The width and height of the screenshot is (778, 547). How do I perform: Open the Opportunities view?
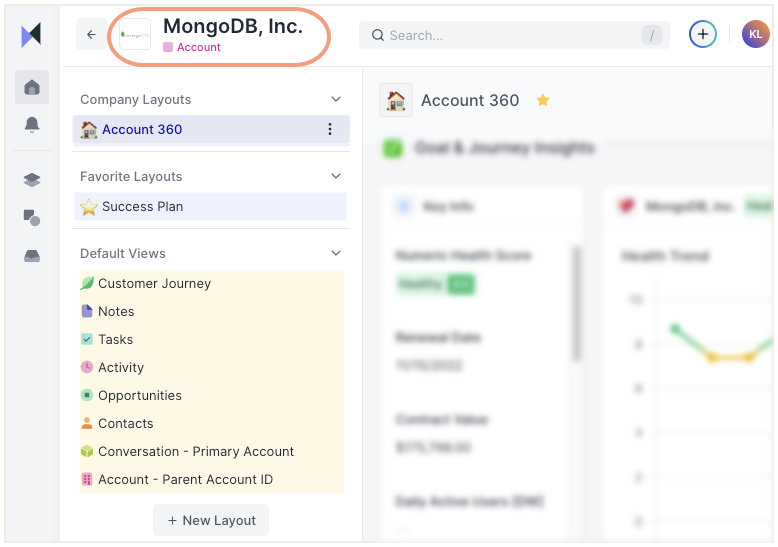211,396
